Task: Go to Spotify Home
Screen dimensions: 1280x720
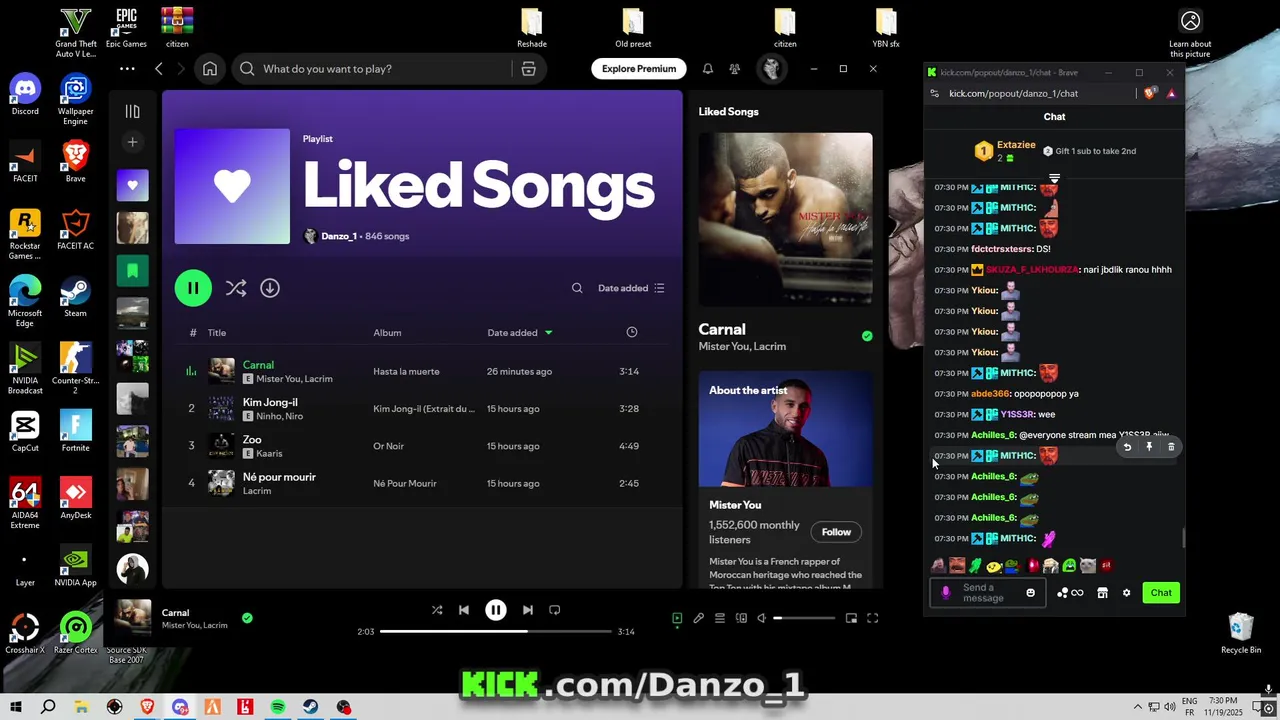Action: [210, 69]
